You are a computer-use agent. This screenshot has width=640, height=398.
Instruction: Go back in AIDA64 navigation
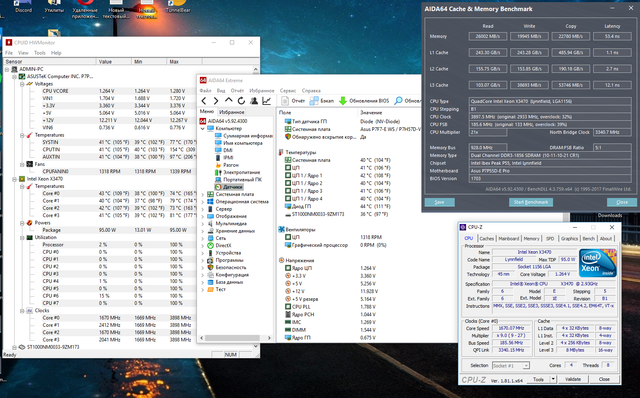(204, 101)
